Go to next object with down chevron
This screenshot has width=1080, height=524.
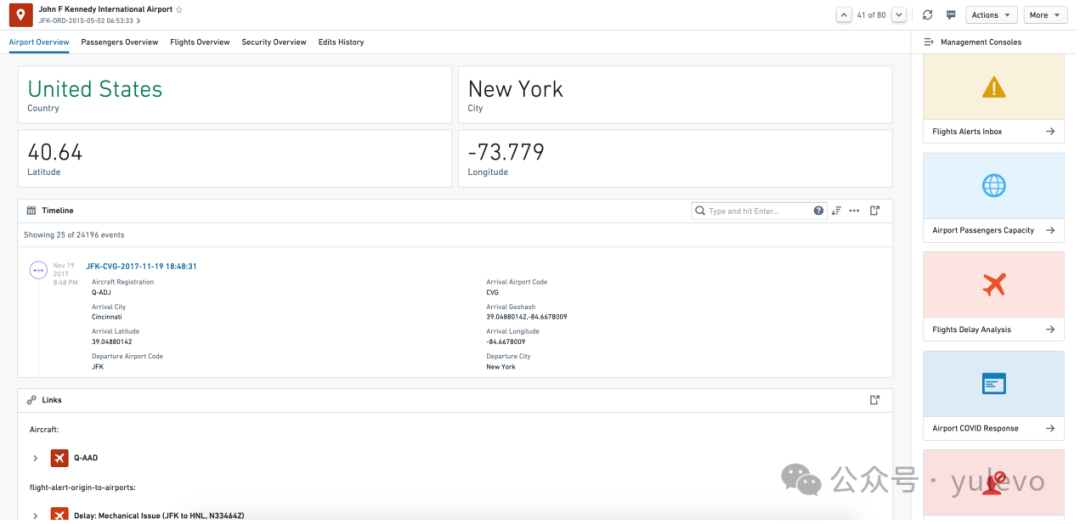point(898,15)
